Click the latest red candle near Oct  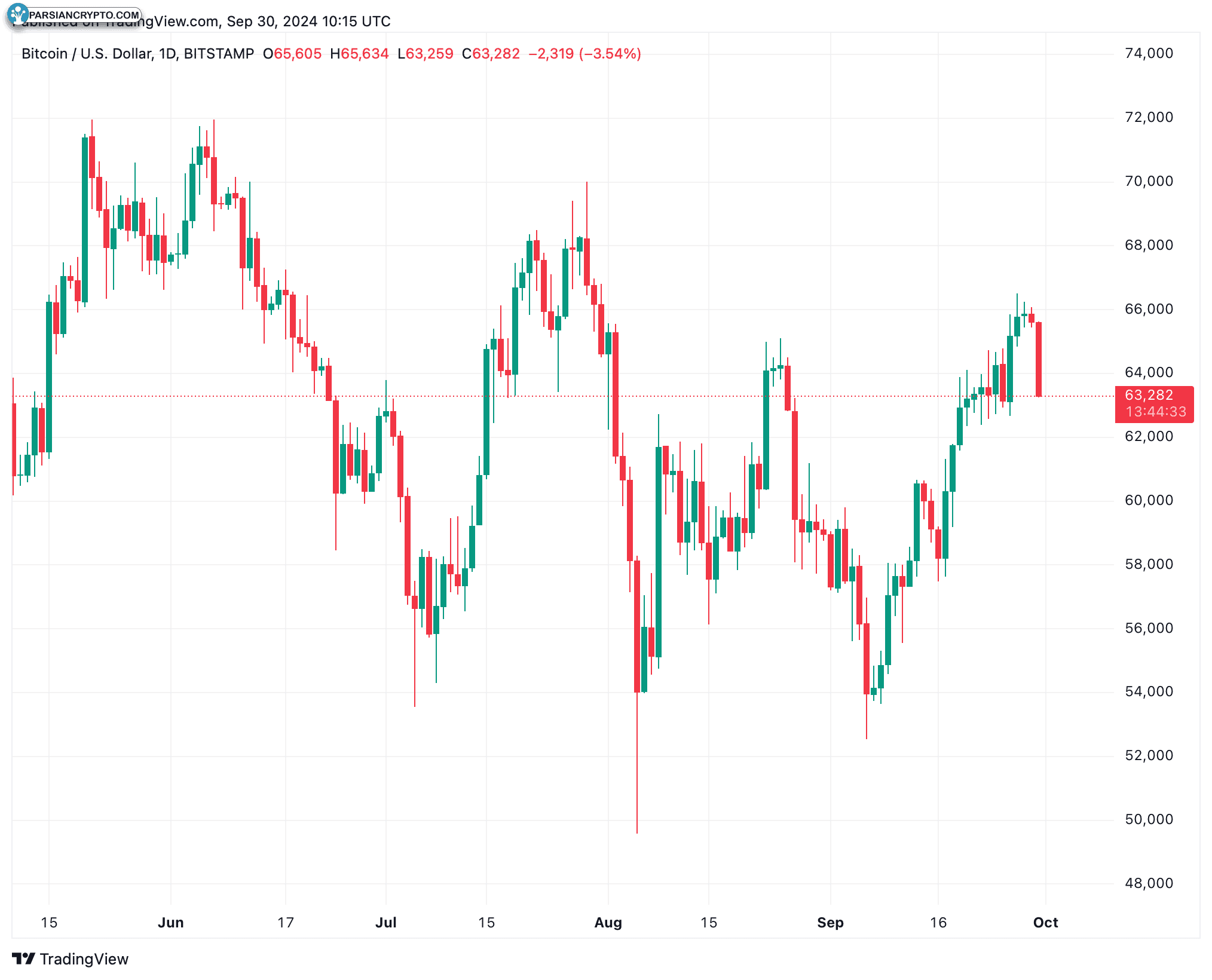pyautogui.click(x=1039, y=359)
